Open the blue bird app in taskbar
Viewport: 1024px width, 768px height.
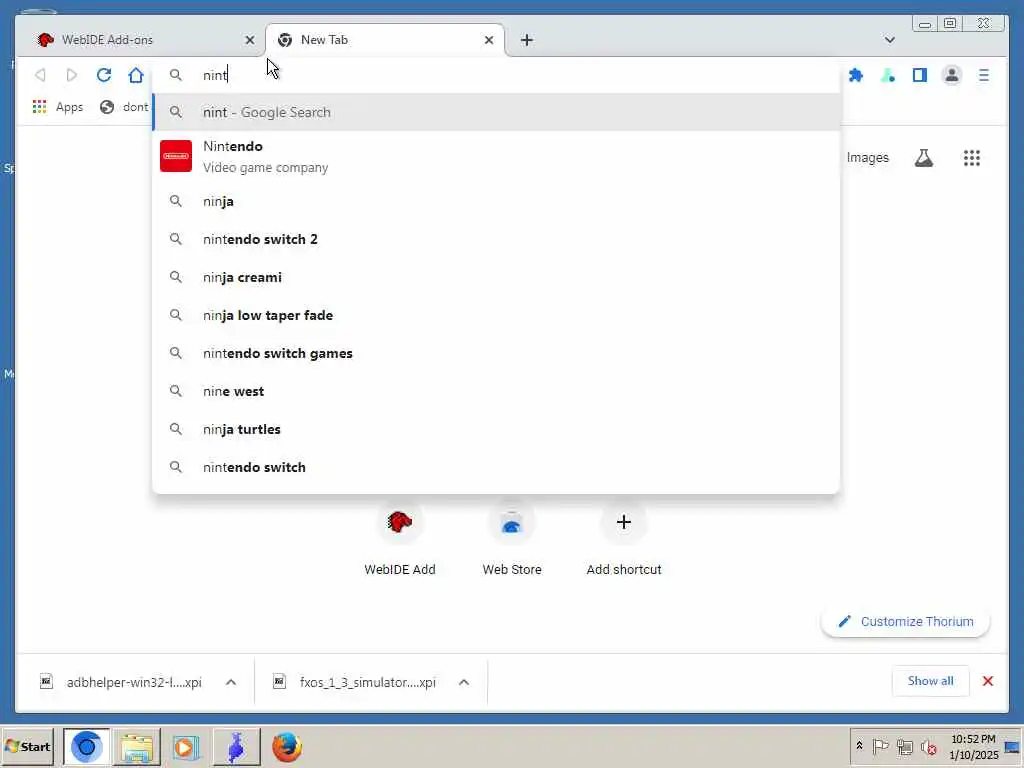click(x=236, y=746)
